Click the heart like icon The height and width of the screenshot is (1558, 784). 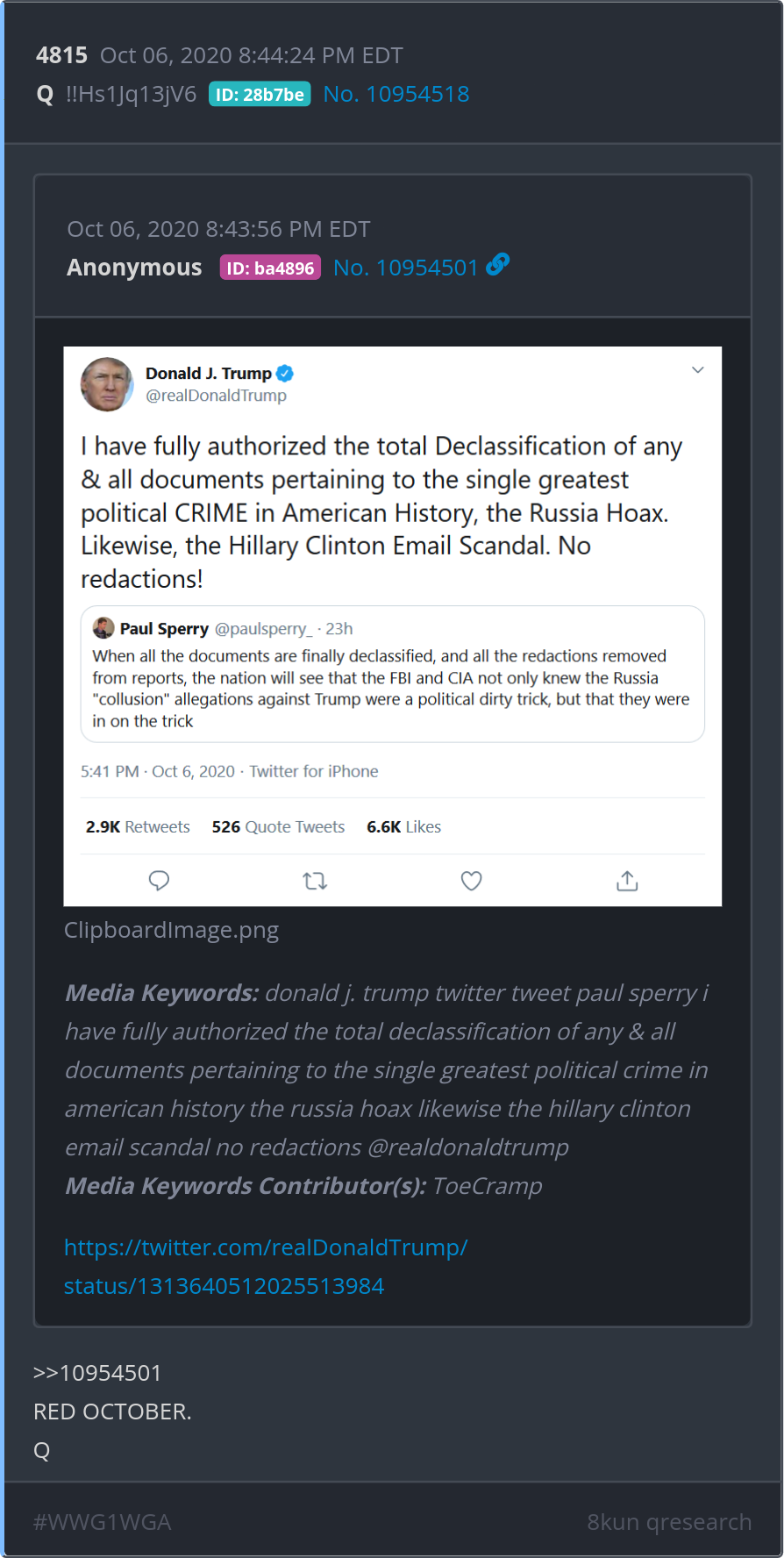(x=472, y=881)
